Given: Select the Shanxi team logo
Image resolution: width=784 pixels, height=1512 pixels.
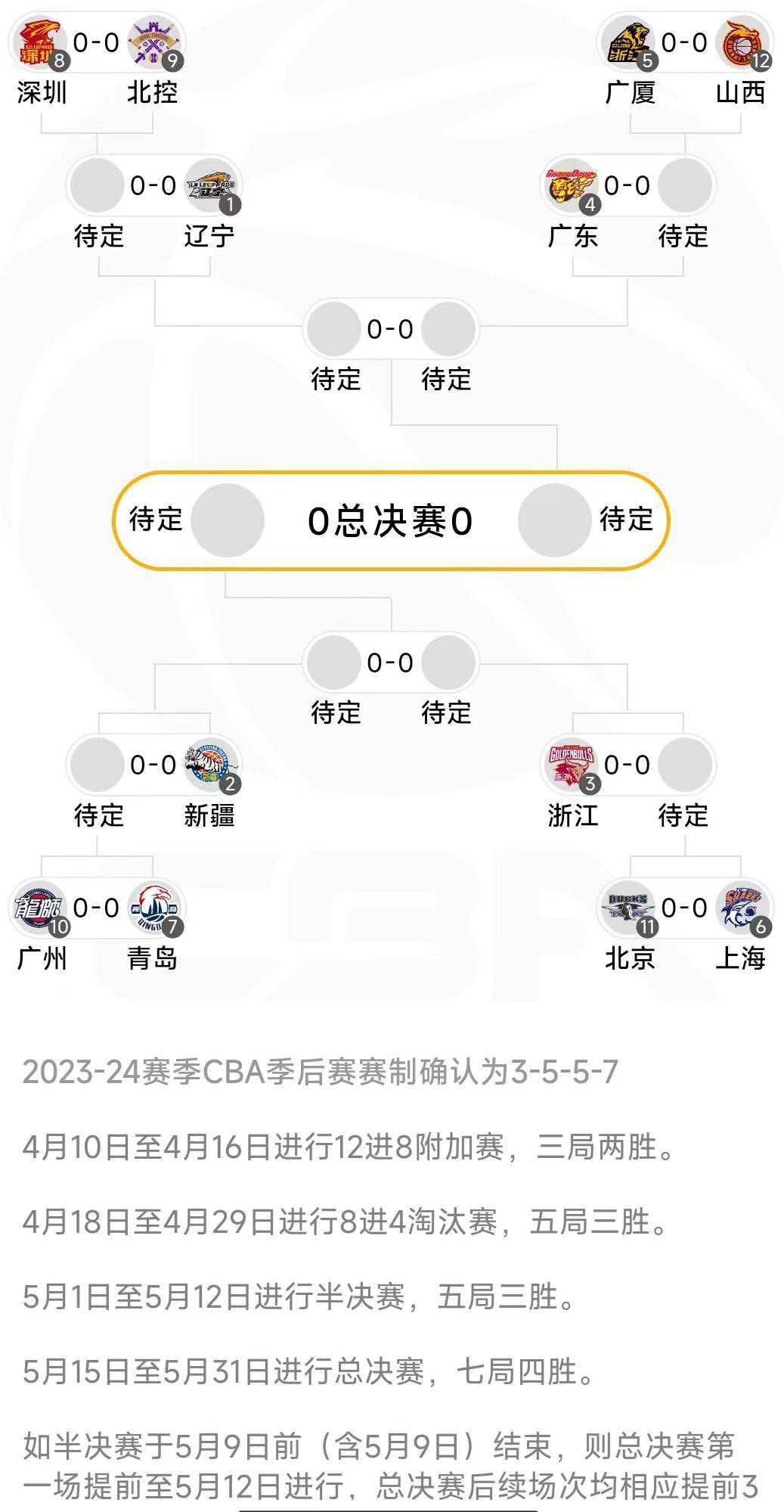Looking at the screenshot, I should click(742, 43).
